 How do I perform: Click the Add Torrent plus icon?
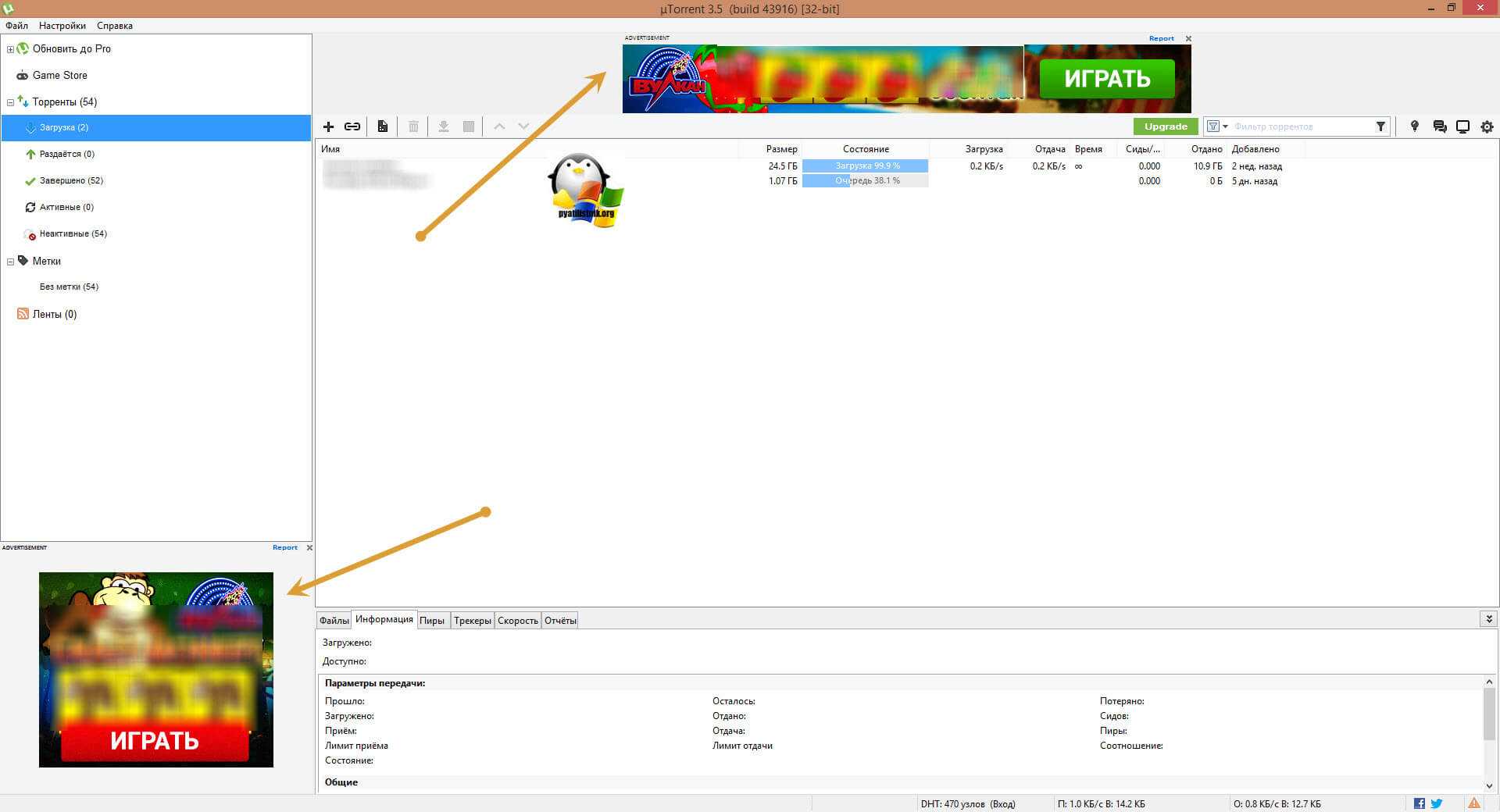[x=328, y=126]
